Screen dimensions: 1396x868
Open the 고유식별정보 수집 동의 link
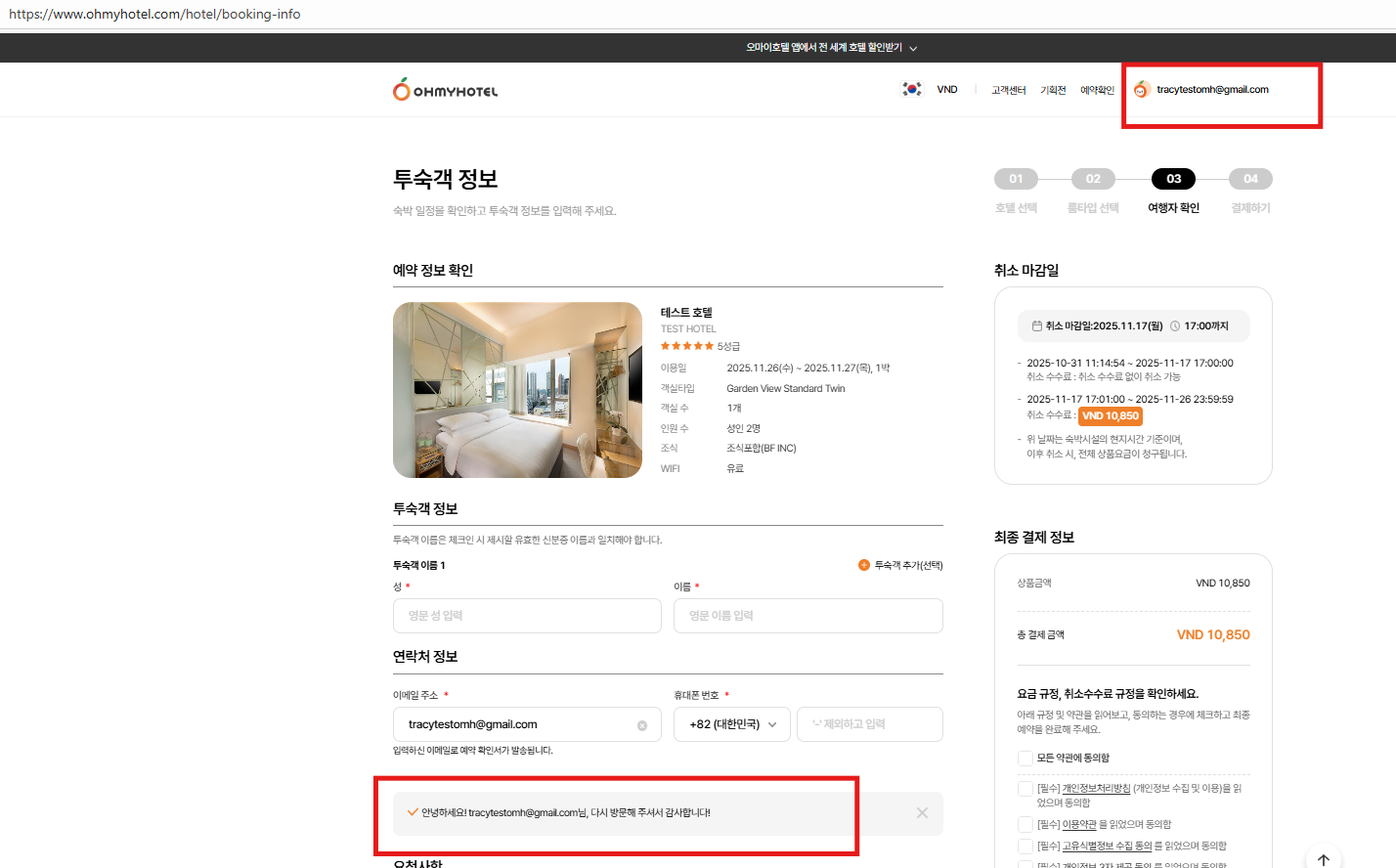pos(1107,846)
